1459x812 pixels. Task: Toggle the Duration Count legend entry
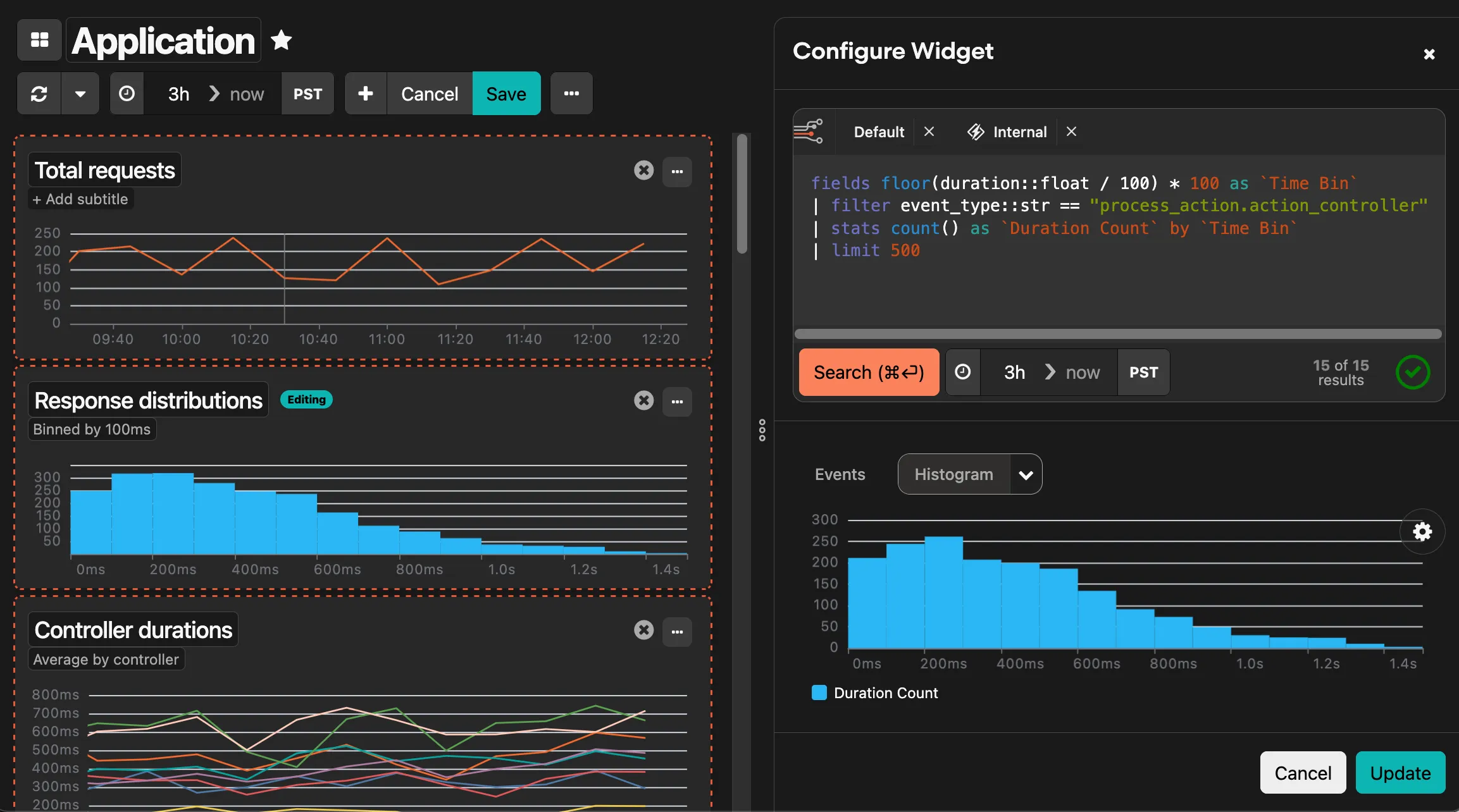pyautogui.click(x=874, y=692)
